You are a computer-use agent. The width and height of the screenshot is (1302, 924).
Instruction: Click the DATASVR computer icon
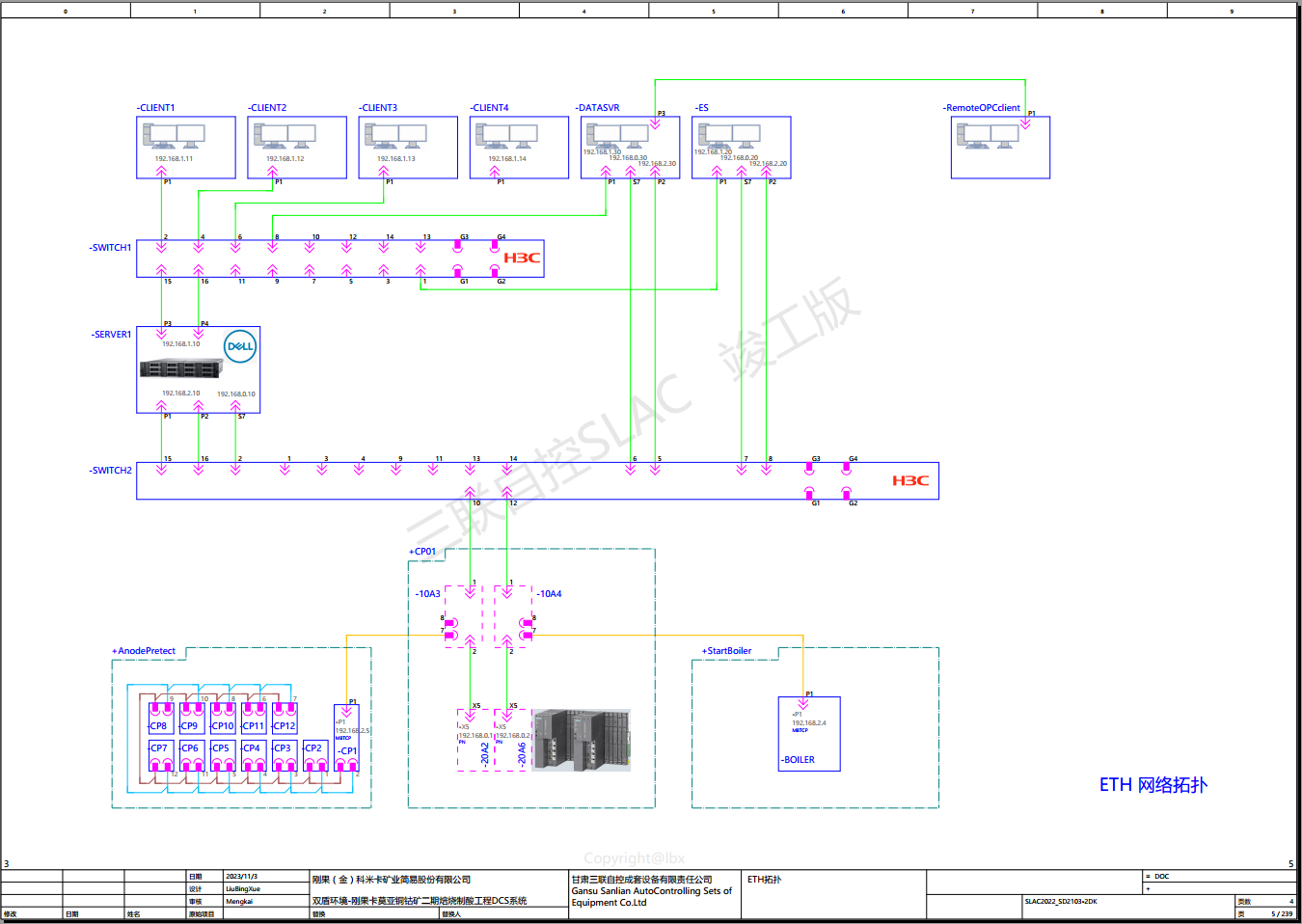click(617, 136)
